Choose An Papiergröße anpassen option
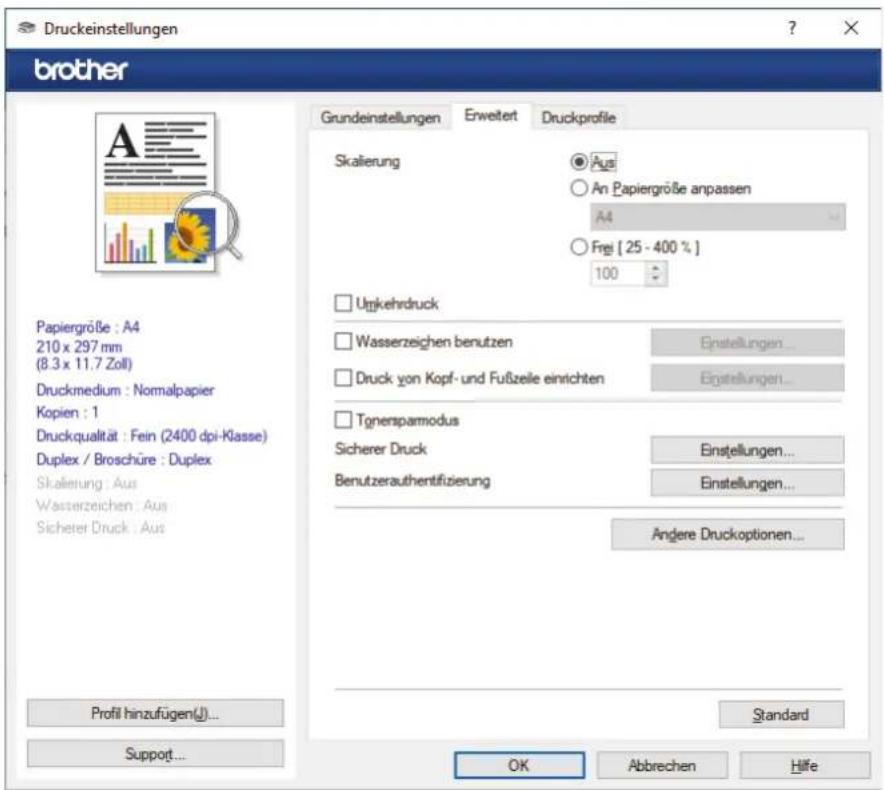 pos(578,188)
